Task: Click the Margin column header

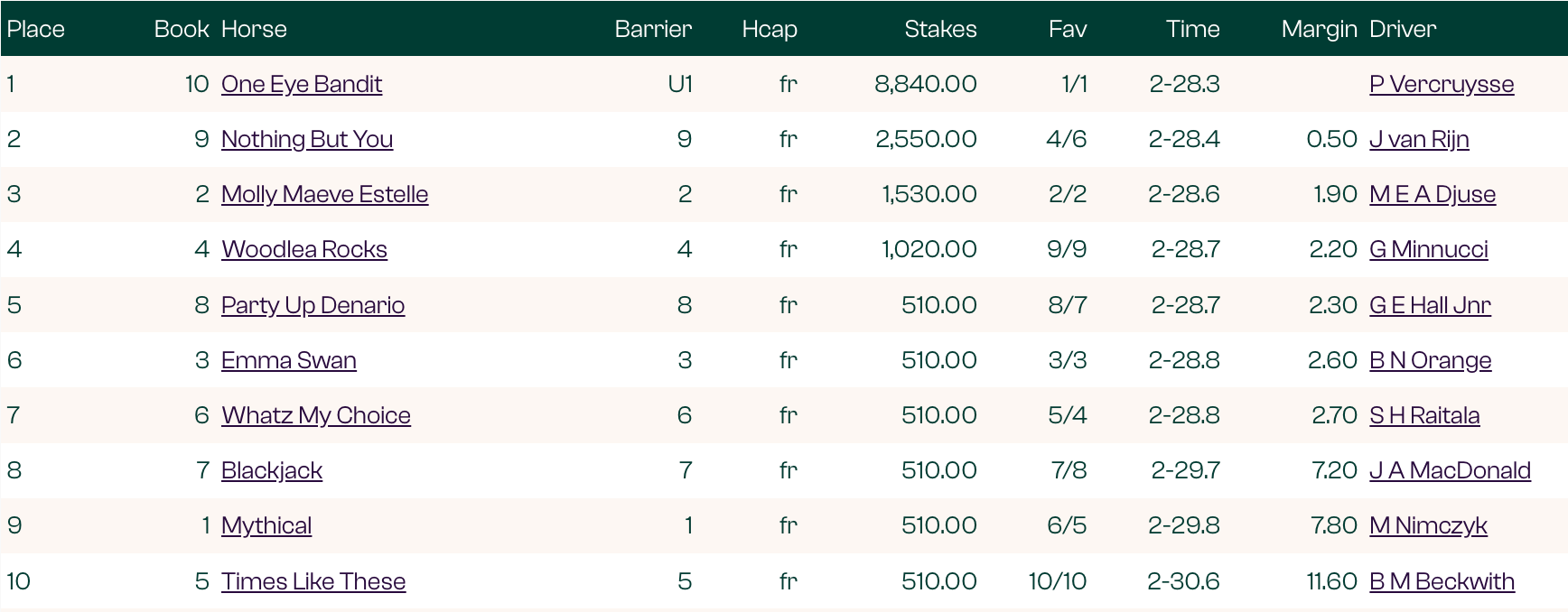Action: [x=1319, y=29]
